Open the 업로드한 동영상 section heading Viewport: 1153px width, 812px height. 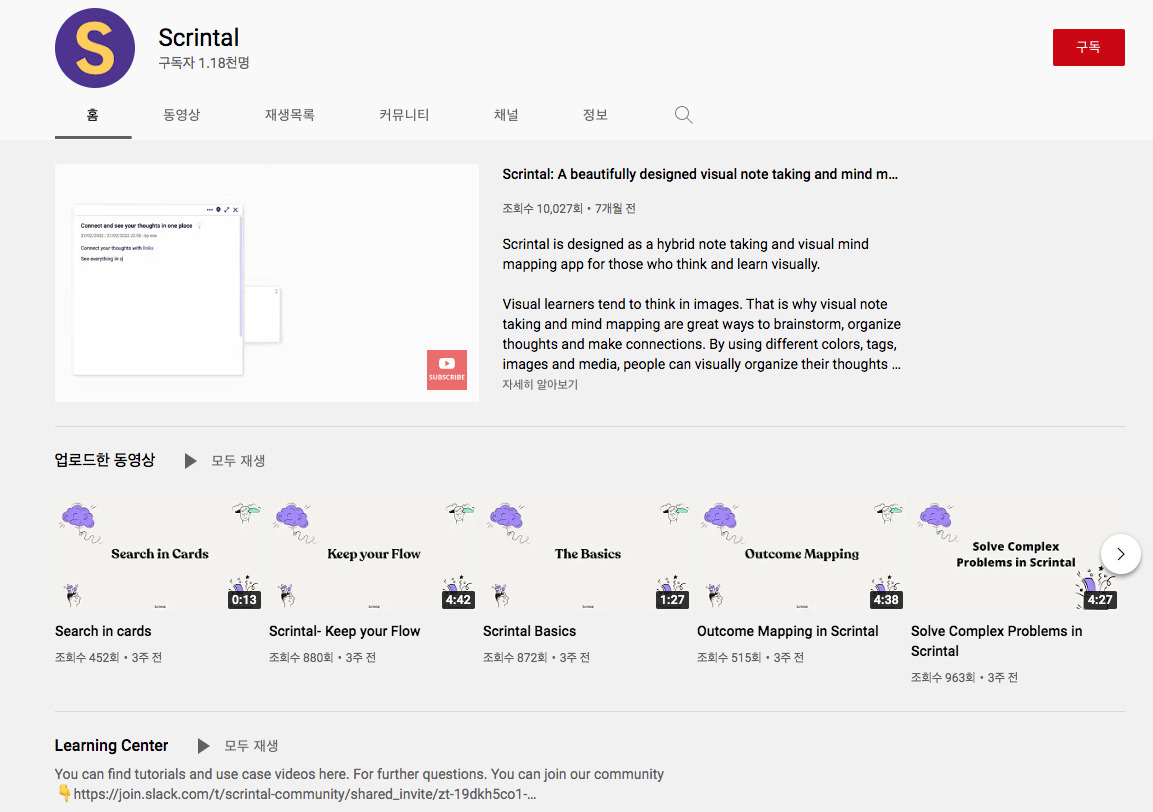(105, 460)
